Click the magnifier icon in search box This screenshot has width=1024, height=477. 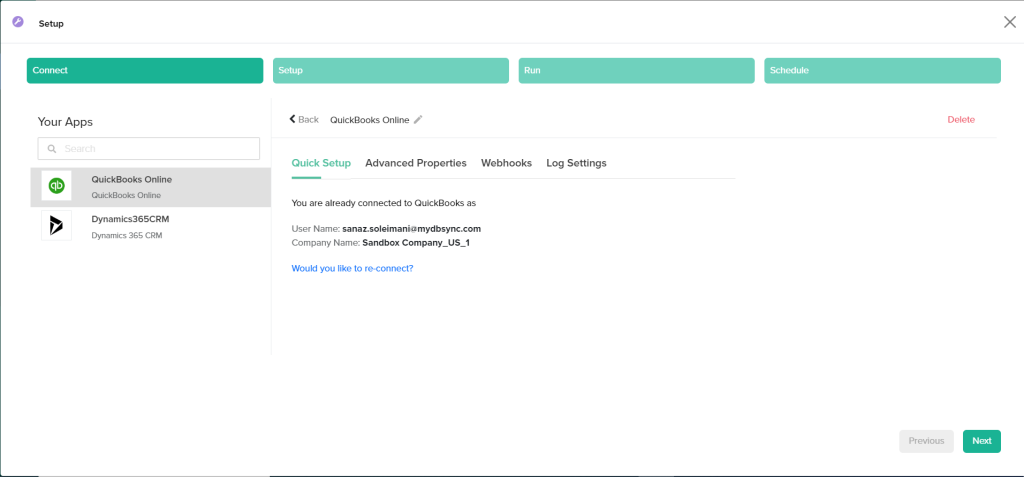[52, 149]
